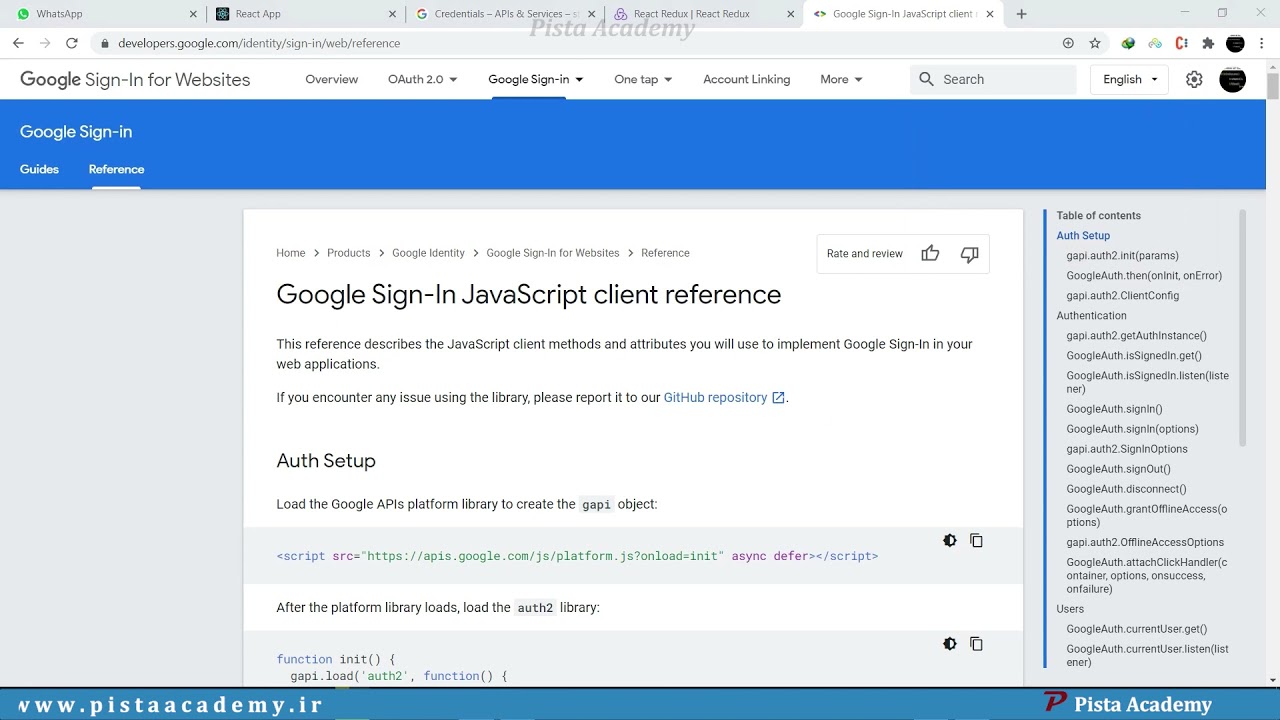Open the Chrome three-dot menu
Screen dimensions: 1280x720
pyautogui.click(x=1262, y=43)
